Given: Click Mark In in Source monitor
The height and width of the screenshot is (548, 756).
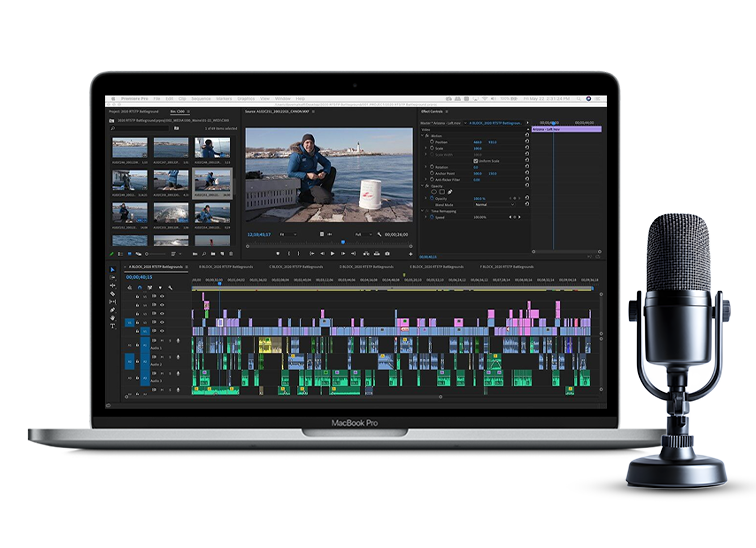Looking at the screenshot, I should click(289, 254).
